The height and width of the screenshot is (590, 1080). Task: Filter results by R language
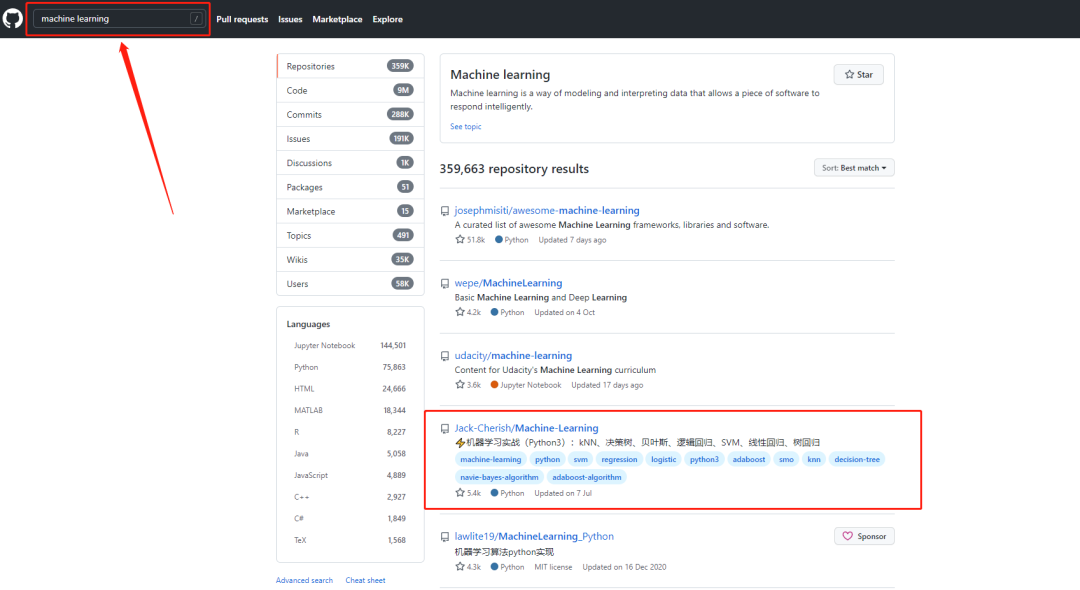[x=350, y=432]
